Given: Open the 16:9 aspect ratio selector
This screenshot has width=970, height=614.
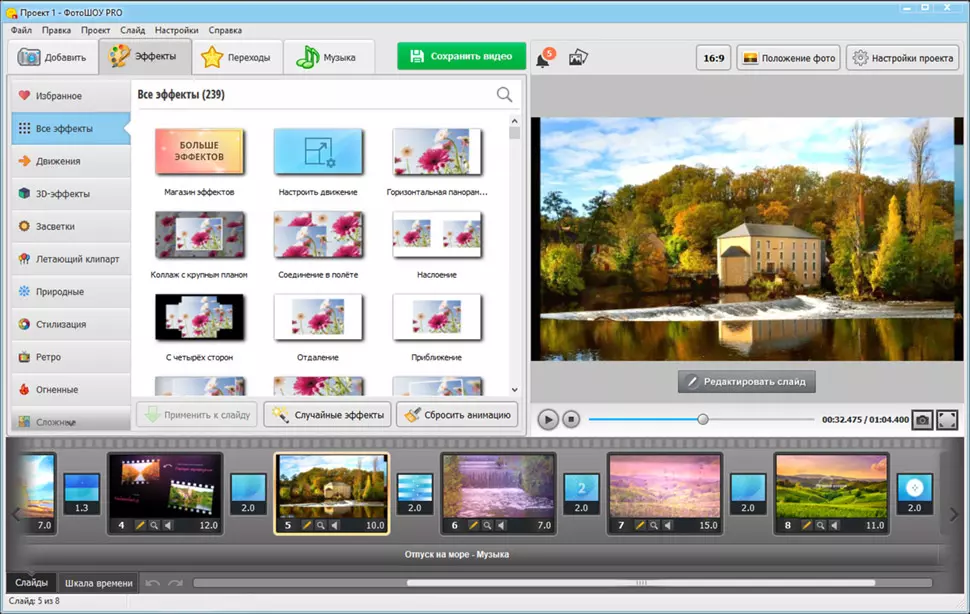Looking at the screenshot, I should click(x=713, y=58).
